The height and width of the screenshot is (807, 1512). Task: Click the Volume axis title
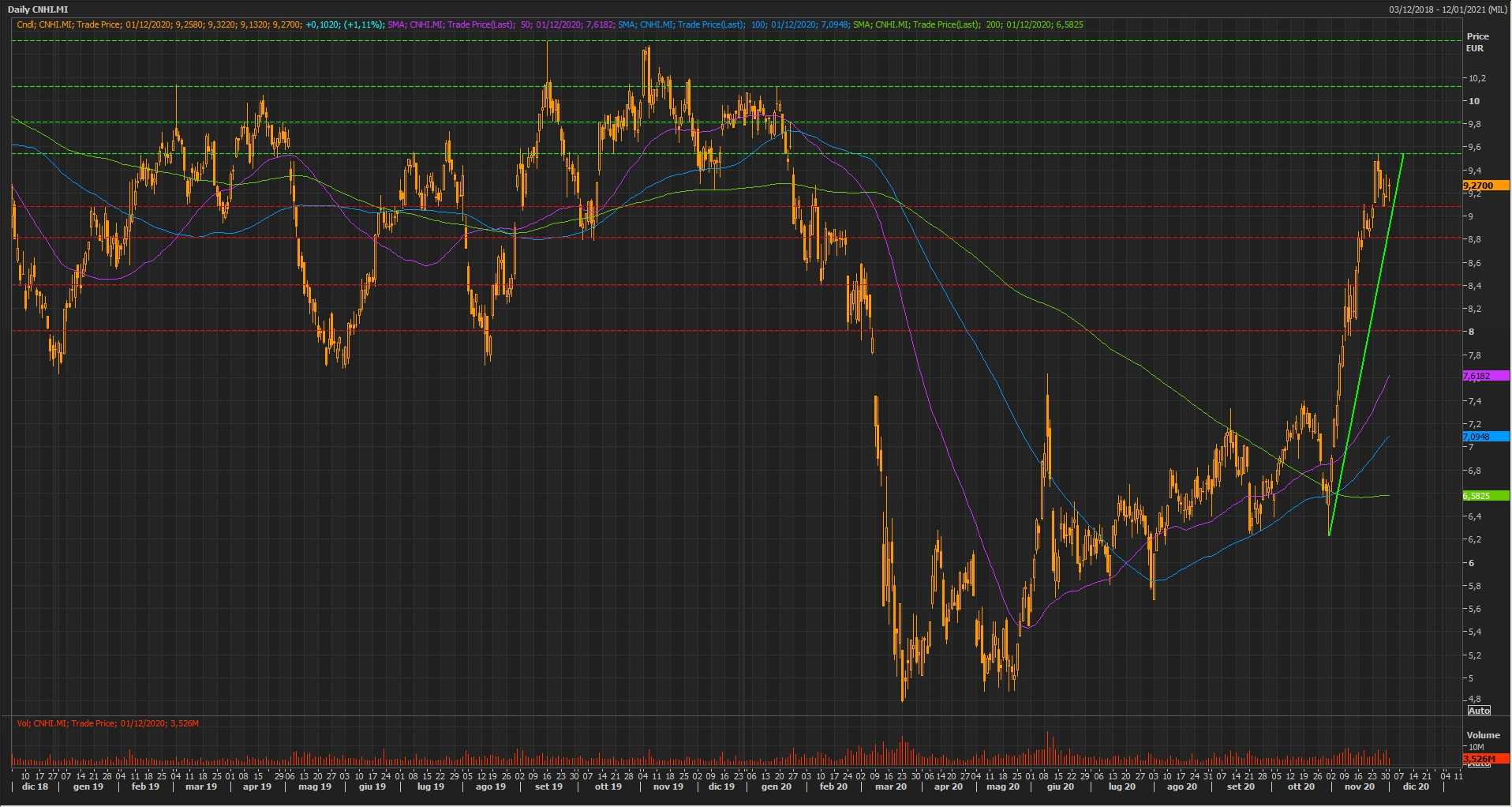1483,735
